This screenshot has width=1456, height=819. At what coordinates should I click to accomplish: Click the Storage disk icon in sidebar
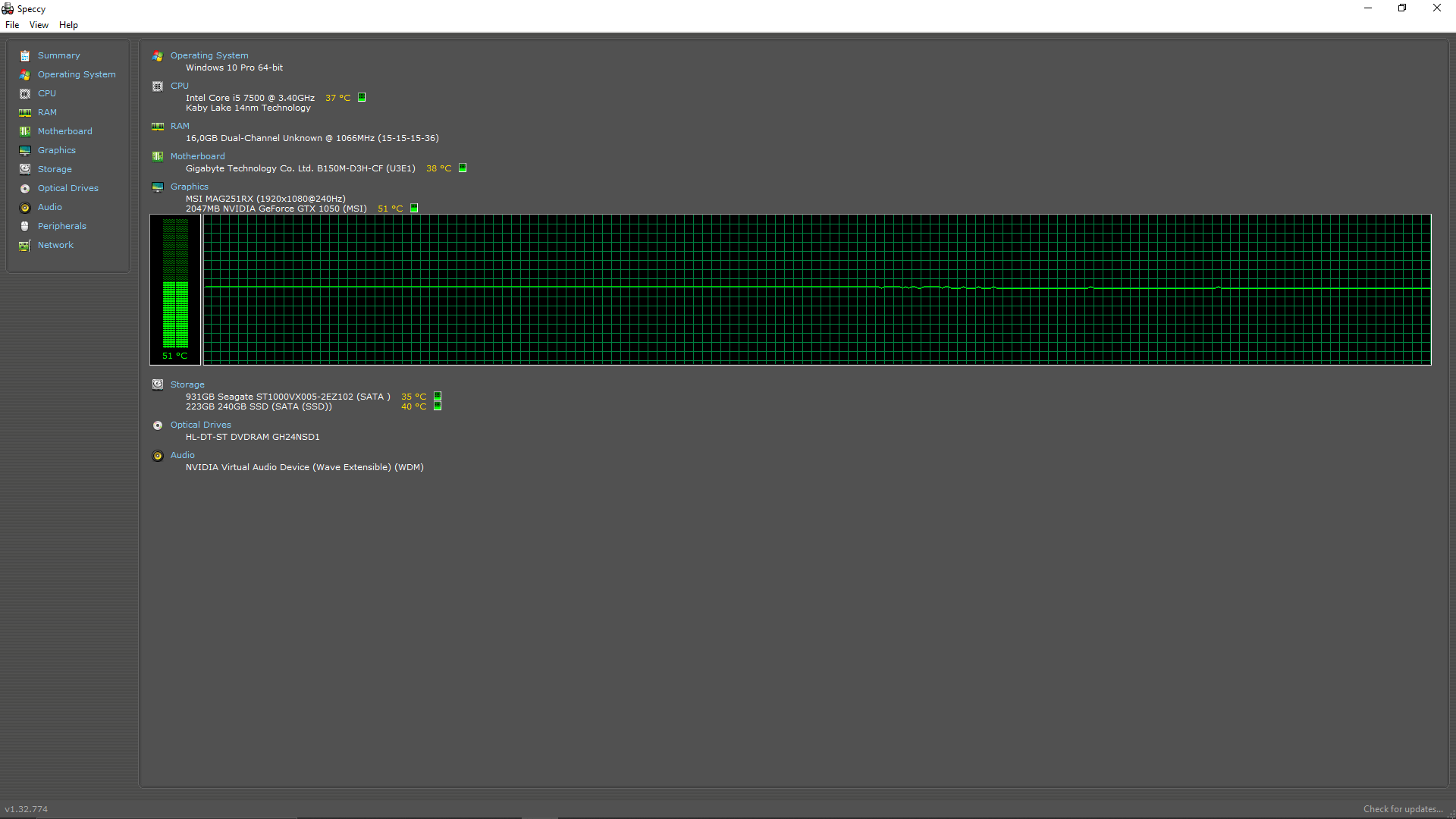(x=25, y=169)
